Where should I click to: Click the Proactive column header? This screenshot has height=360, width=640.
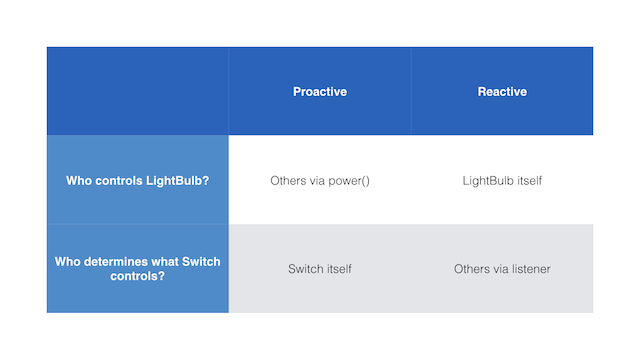(x=320, y=91)
